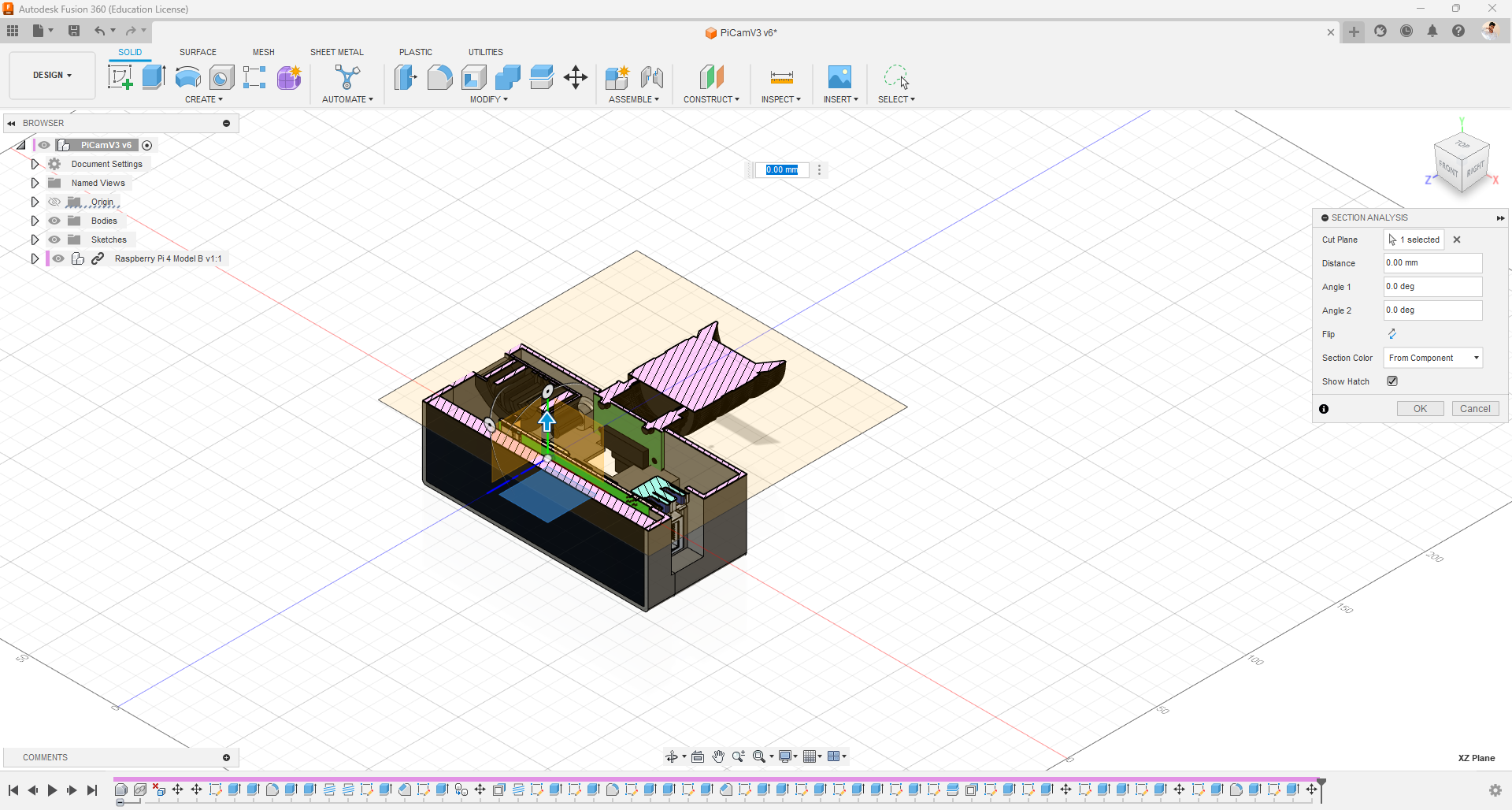
Task: Click the timeline Play button
Action: (52, 790)
